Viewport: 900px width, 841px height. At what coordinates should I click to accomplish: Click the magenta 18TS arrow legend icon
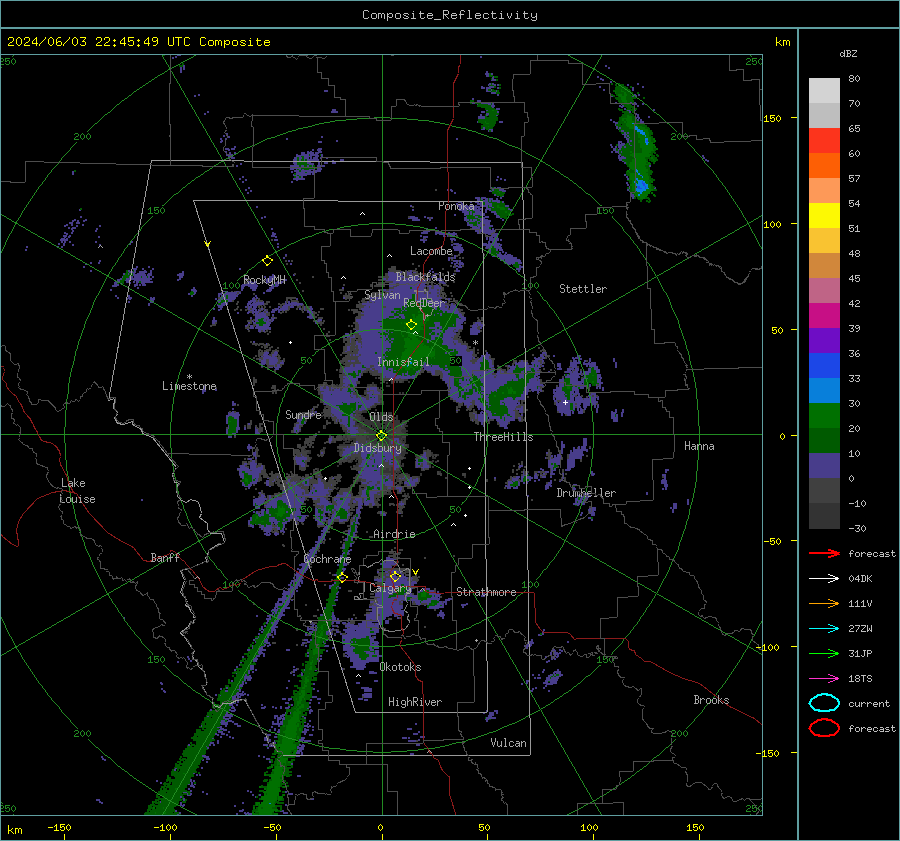[824, 679]
